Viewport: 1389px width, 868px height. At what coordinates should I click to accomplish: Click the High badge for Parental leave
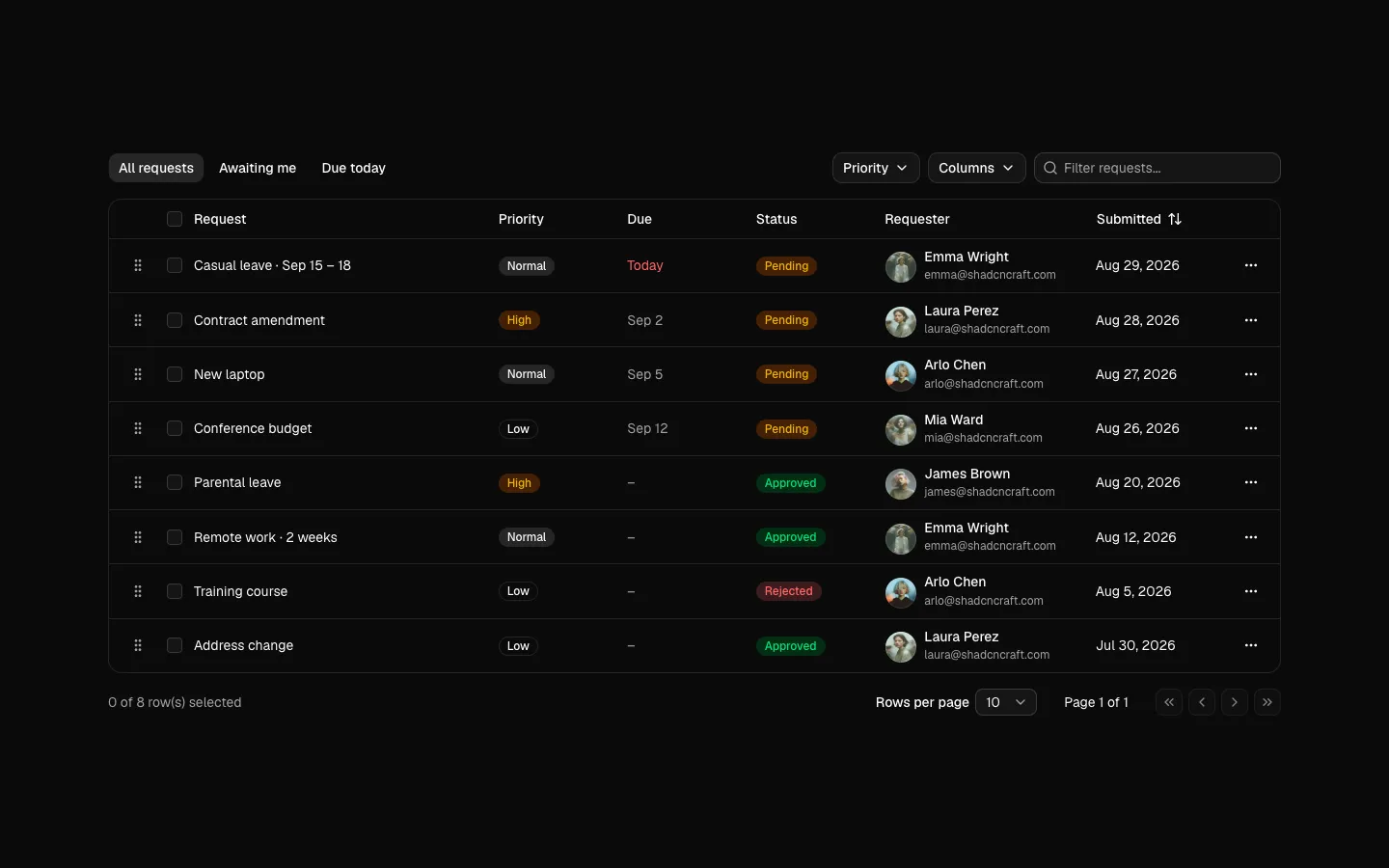(519, 483)
